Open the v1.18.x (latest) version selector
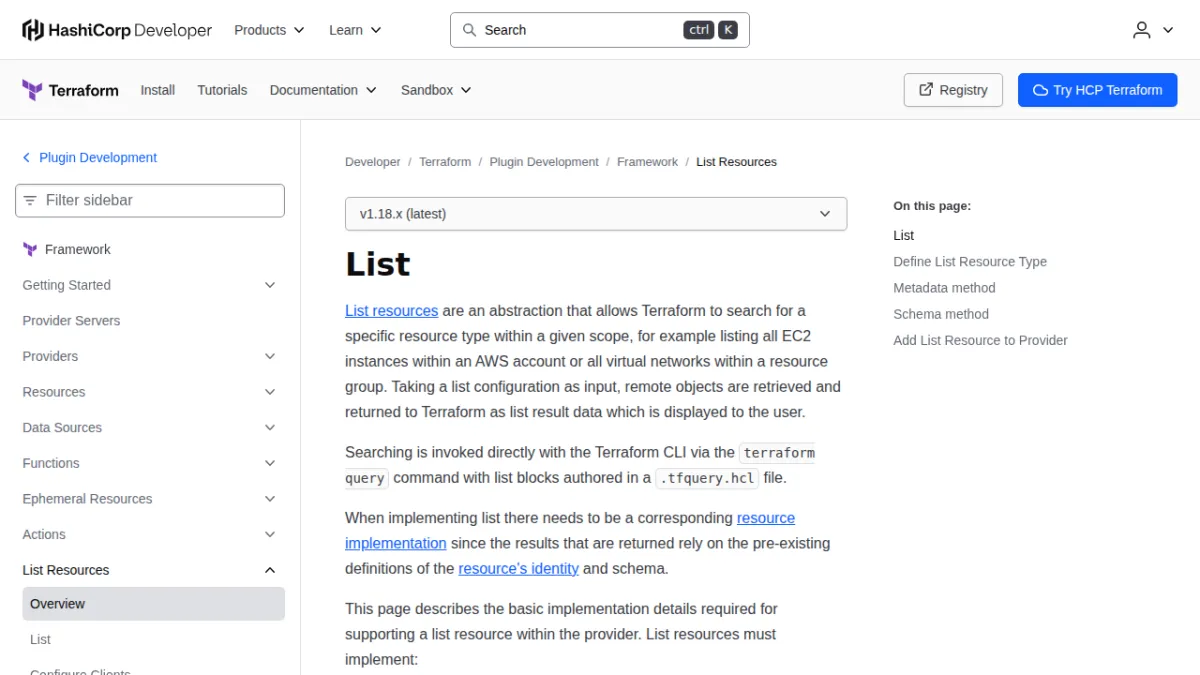1200x675 pixels. pos(596,214)
